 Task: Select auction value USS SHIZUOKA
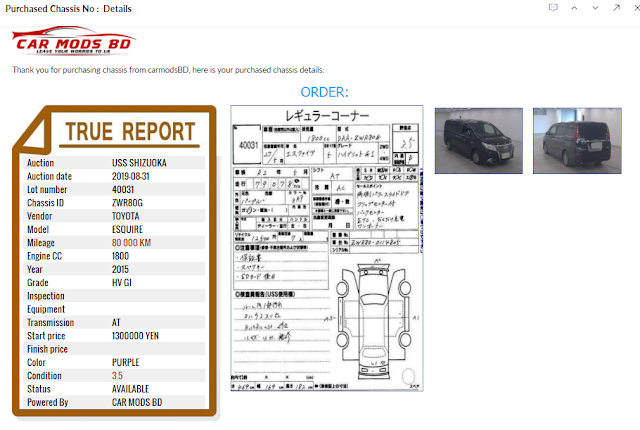(139, 163)
